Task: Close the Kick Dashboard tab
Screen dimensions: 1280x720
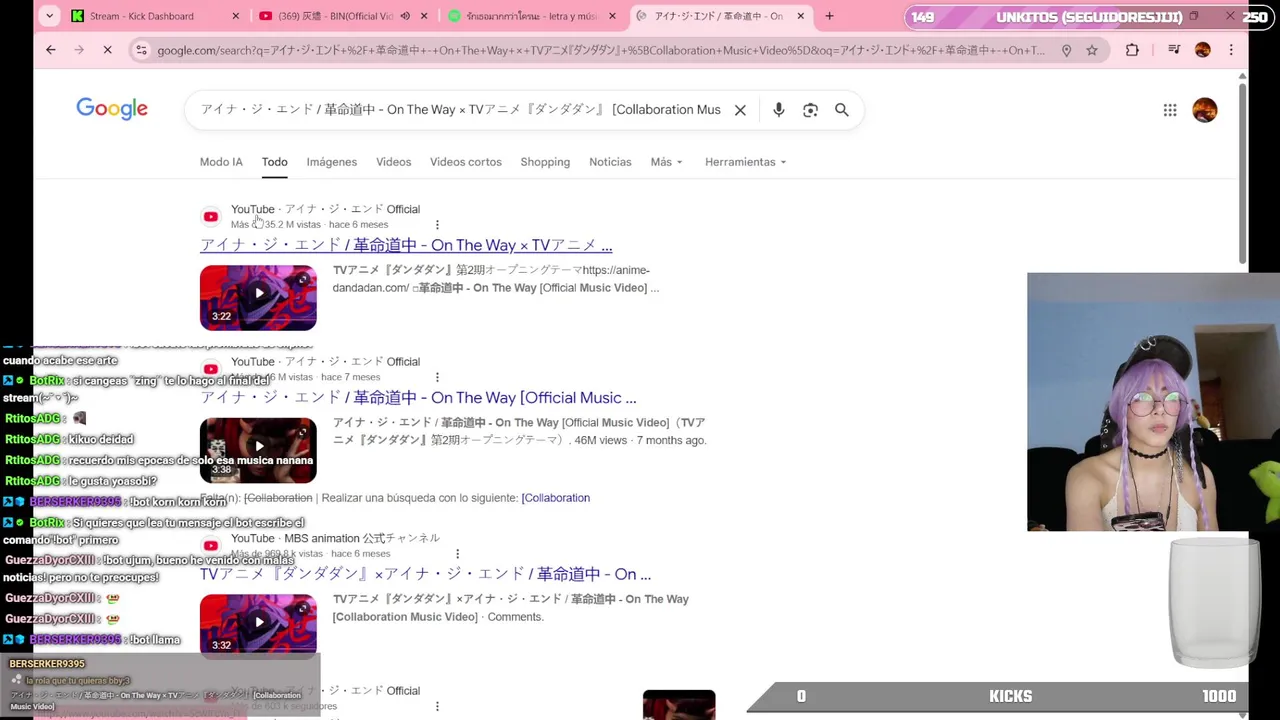Action: [x=236, y=16]
